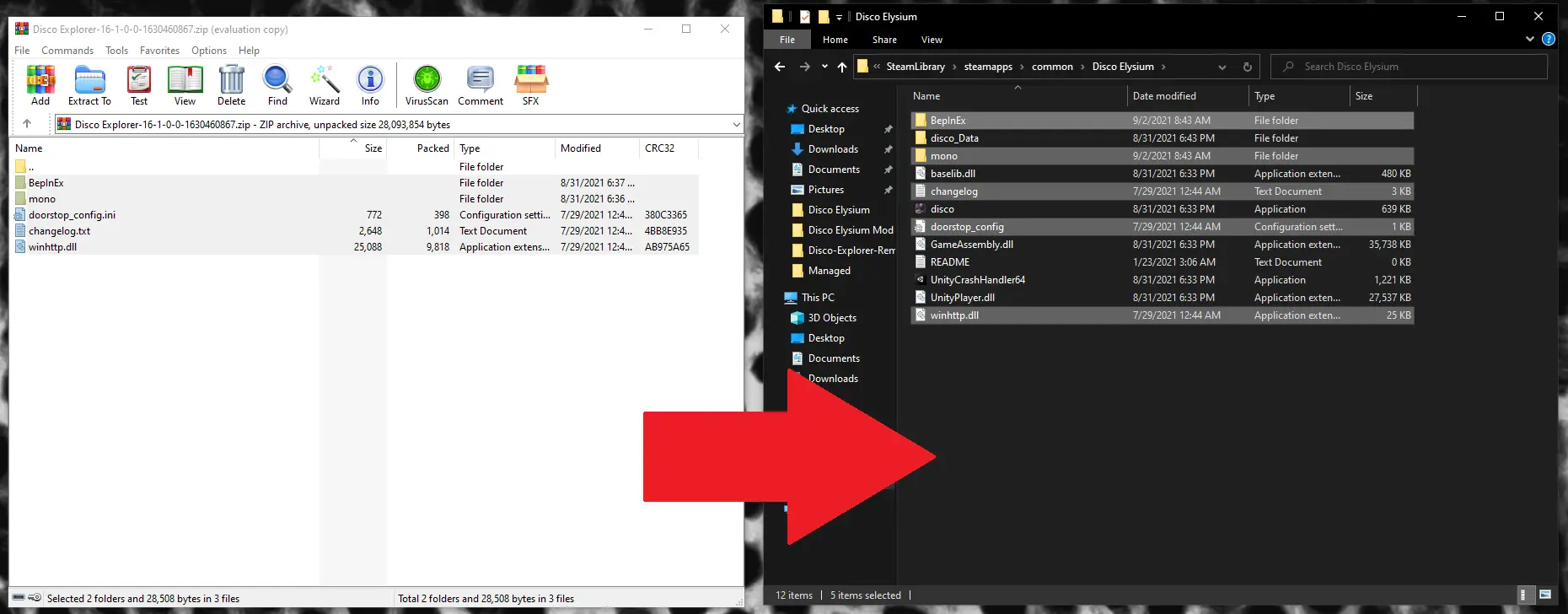Click the Add icon in WinRAR toolbar

click(40, 85)
